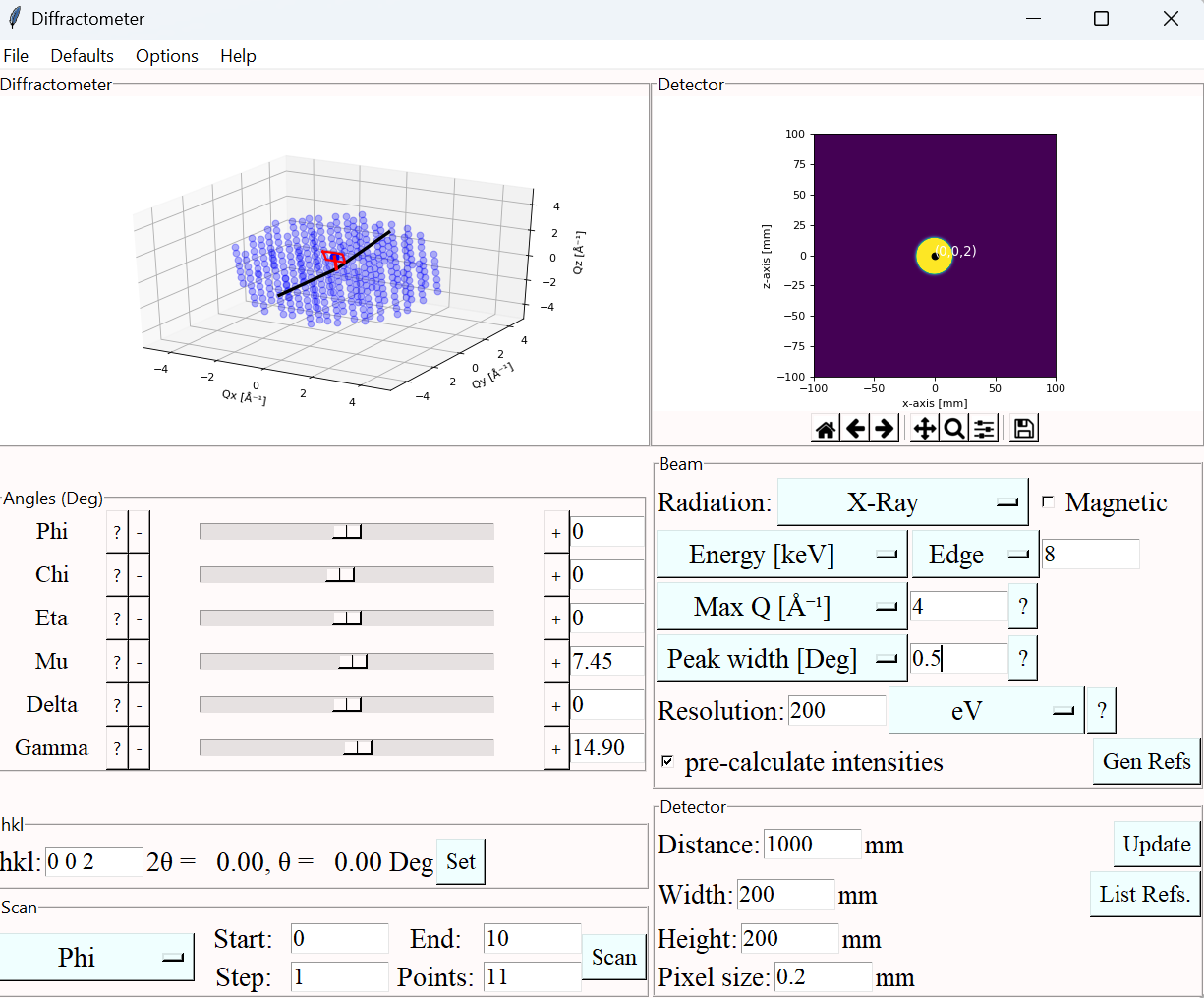Open the Options menu
Image resolution: width=1204 pixels, height=998 pixels.
[x=166, y=56]
